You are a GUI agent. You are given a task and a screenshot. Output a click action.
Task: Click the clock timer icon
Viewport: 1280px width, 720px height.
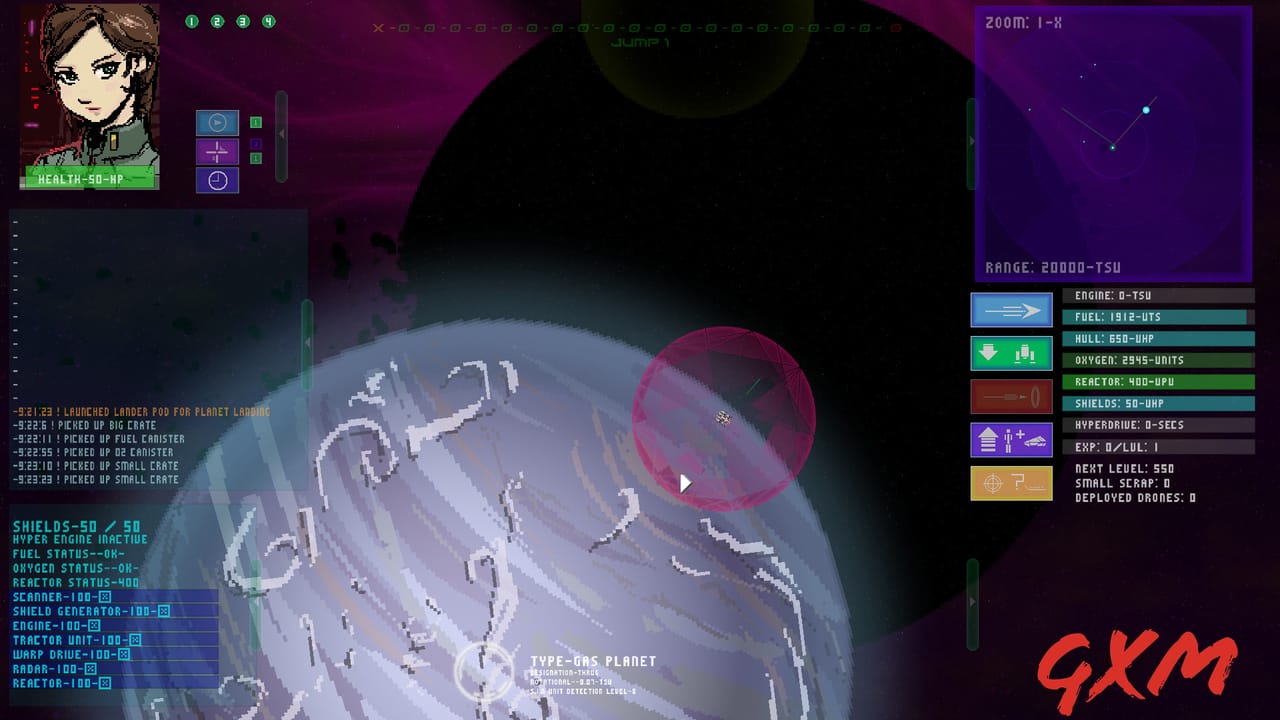(x=217, y=180)
